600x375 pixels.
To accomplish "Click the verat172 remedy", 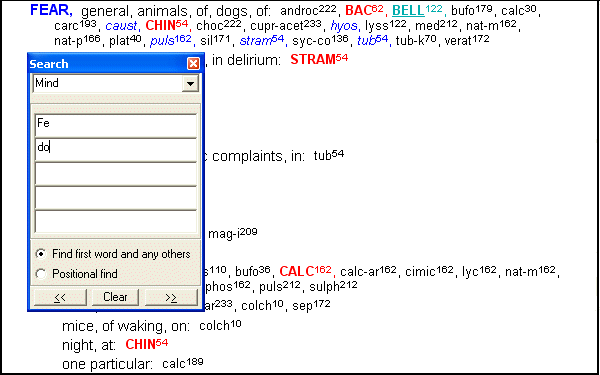I will pyautogui.click(x=466, y=40).
